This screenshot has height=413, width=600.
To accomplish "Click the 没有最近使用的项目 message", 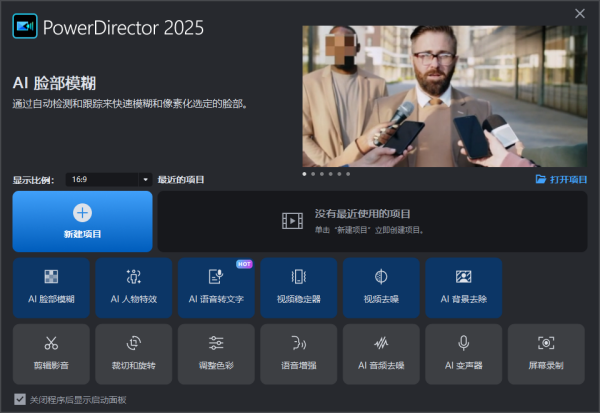I will pyautogui.click(x=362, y=214).
